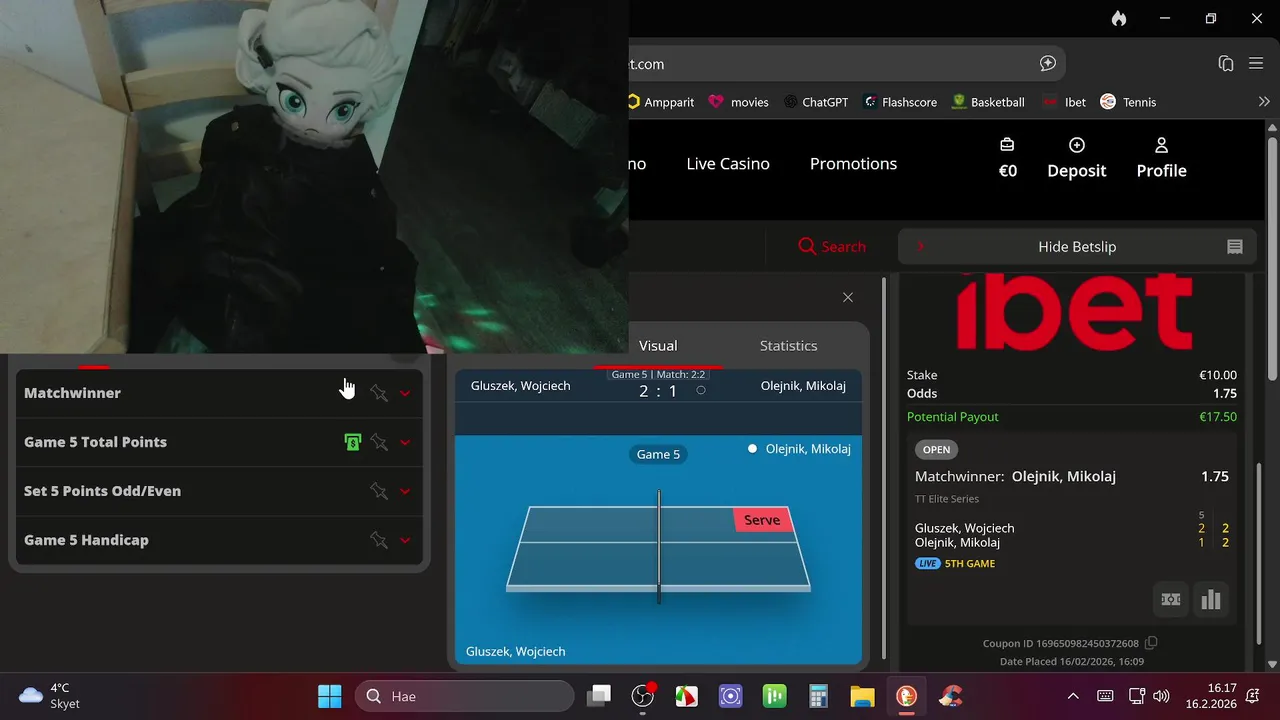Expand Game 5 Handicap chevron

click(405, 541)
